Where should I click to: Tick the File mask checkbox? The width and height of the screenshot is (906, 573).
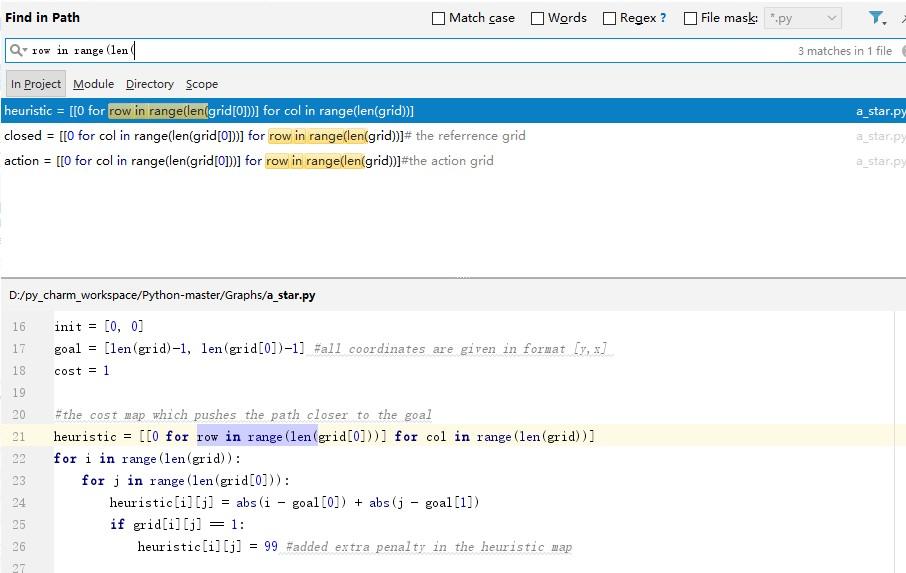click(x=690, y=18)
